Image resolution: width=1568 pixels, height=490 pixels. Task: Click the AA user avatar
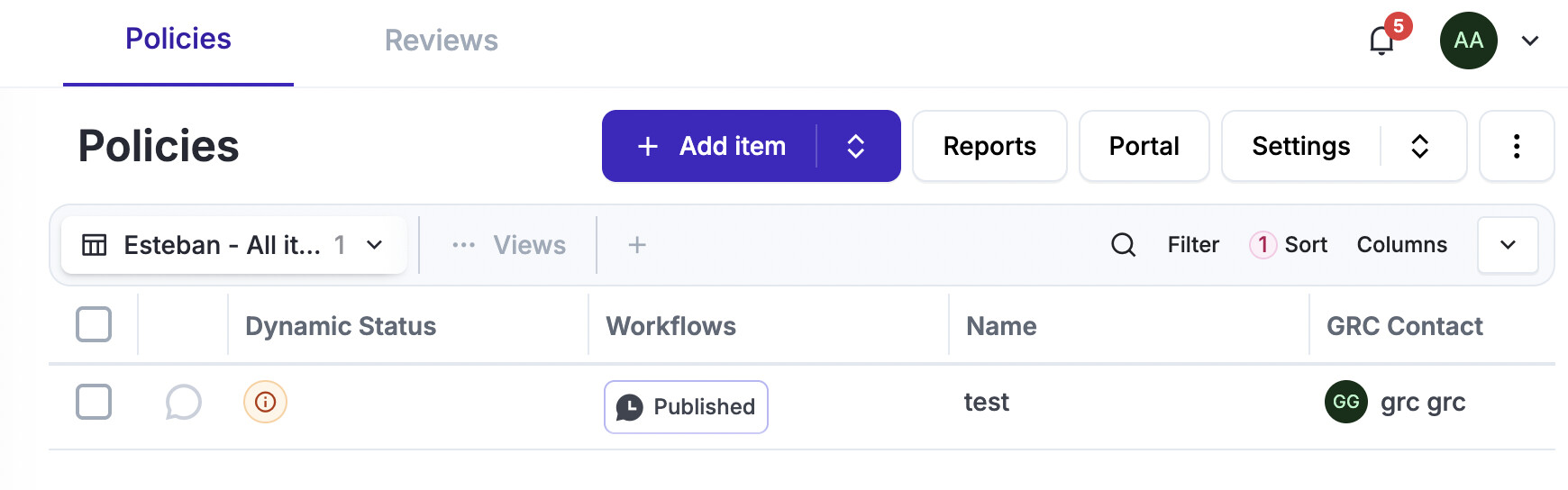point(1468,41)
